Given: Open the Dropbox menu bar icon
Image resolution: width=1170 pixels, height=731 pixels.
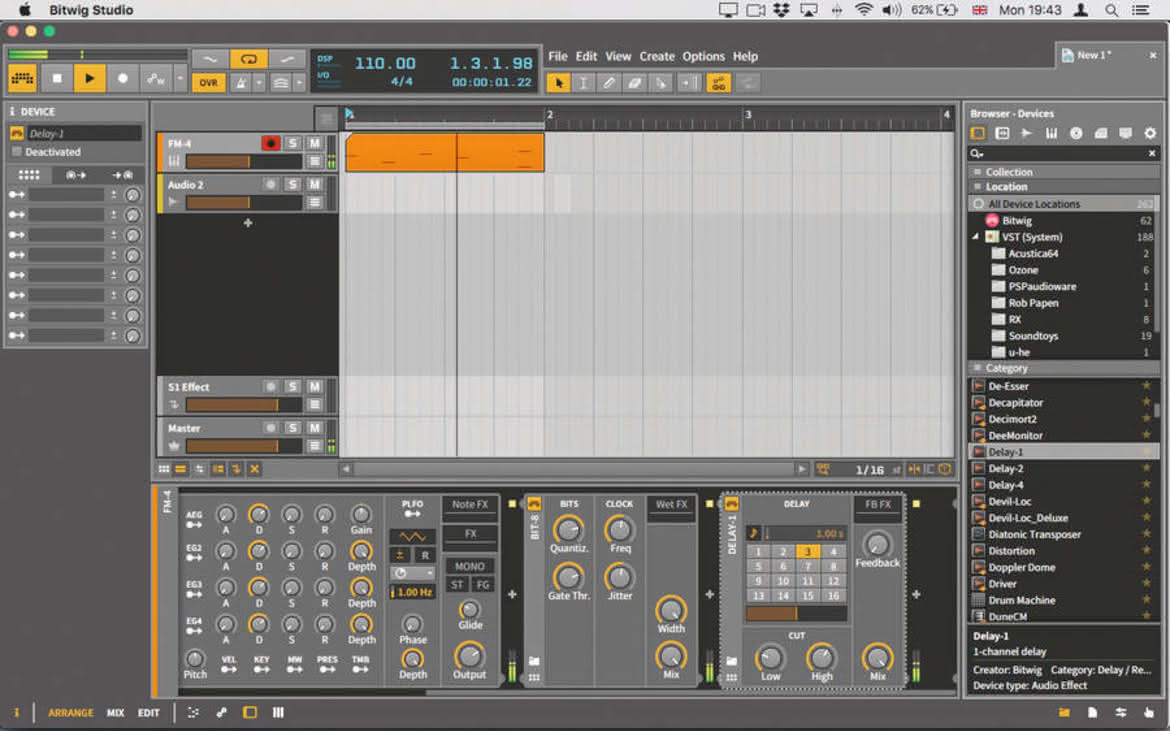Looking at the screenshot, I should (781, 10).
